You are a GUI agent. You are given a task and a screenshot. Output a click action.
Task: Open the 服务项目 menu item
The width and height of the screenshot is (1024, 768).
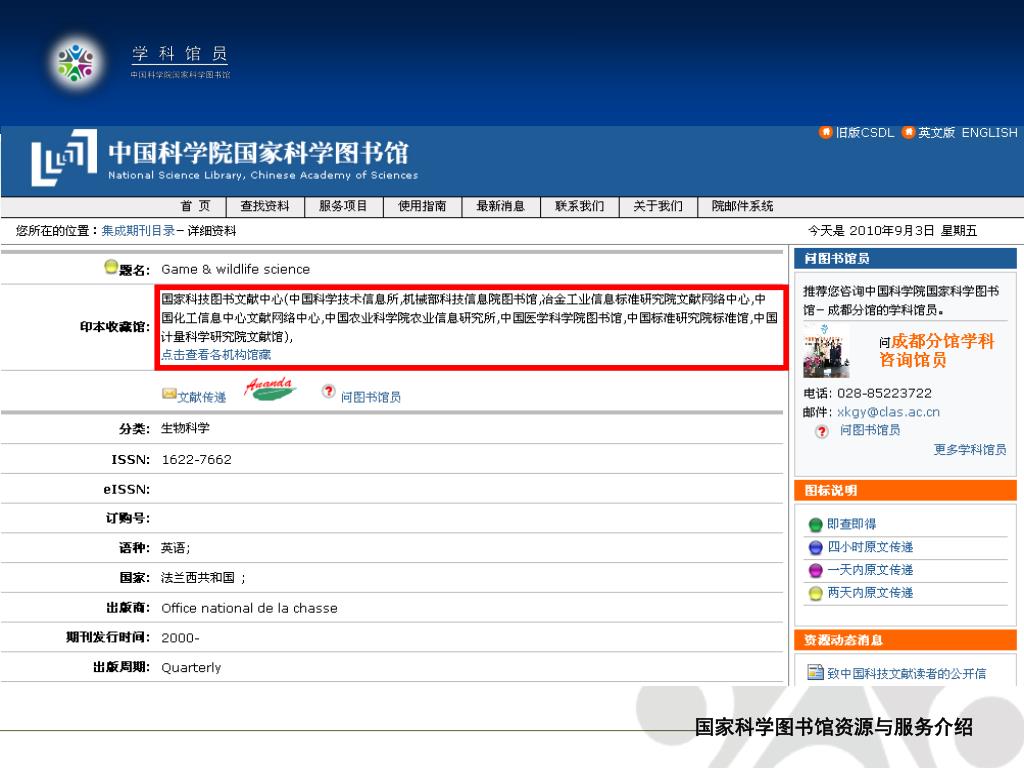point(343,206)
